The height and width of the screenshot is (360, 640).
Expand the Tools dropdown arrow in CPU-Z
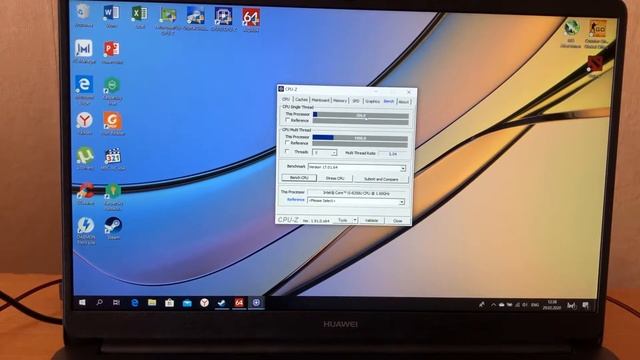(355, 220)
